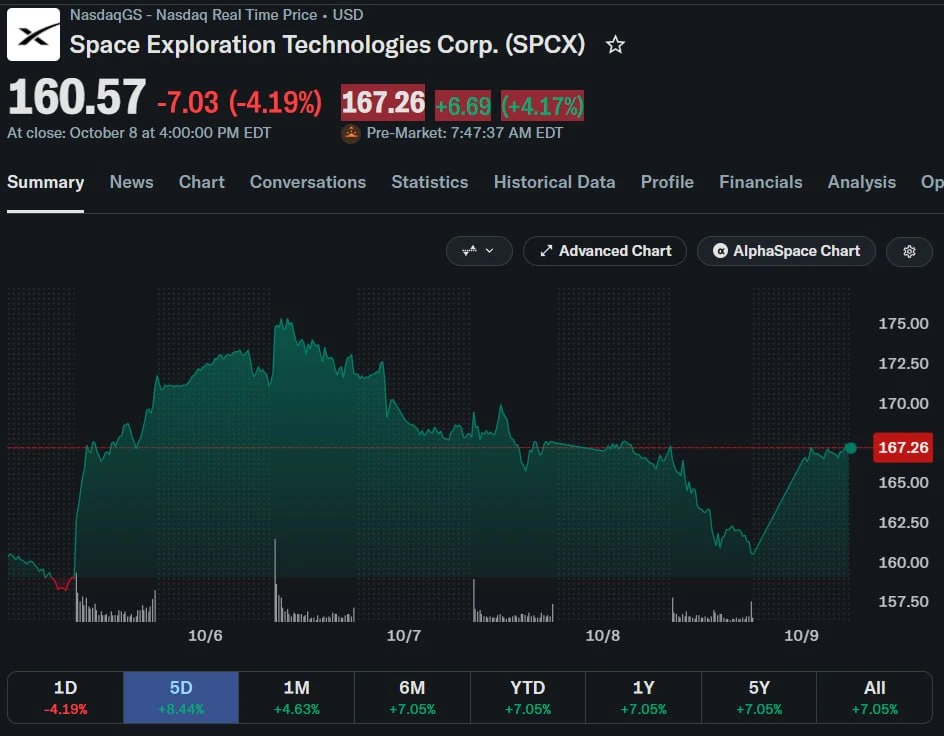Open the AlphaSpace Chart button
This screenshot has height=736, width=944.
[x=786, y=251]
